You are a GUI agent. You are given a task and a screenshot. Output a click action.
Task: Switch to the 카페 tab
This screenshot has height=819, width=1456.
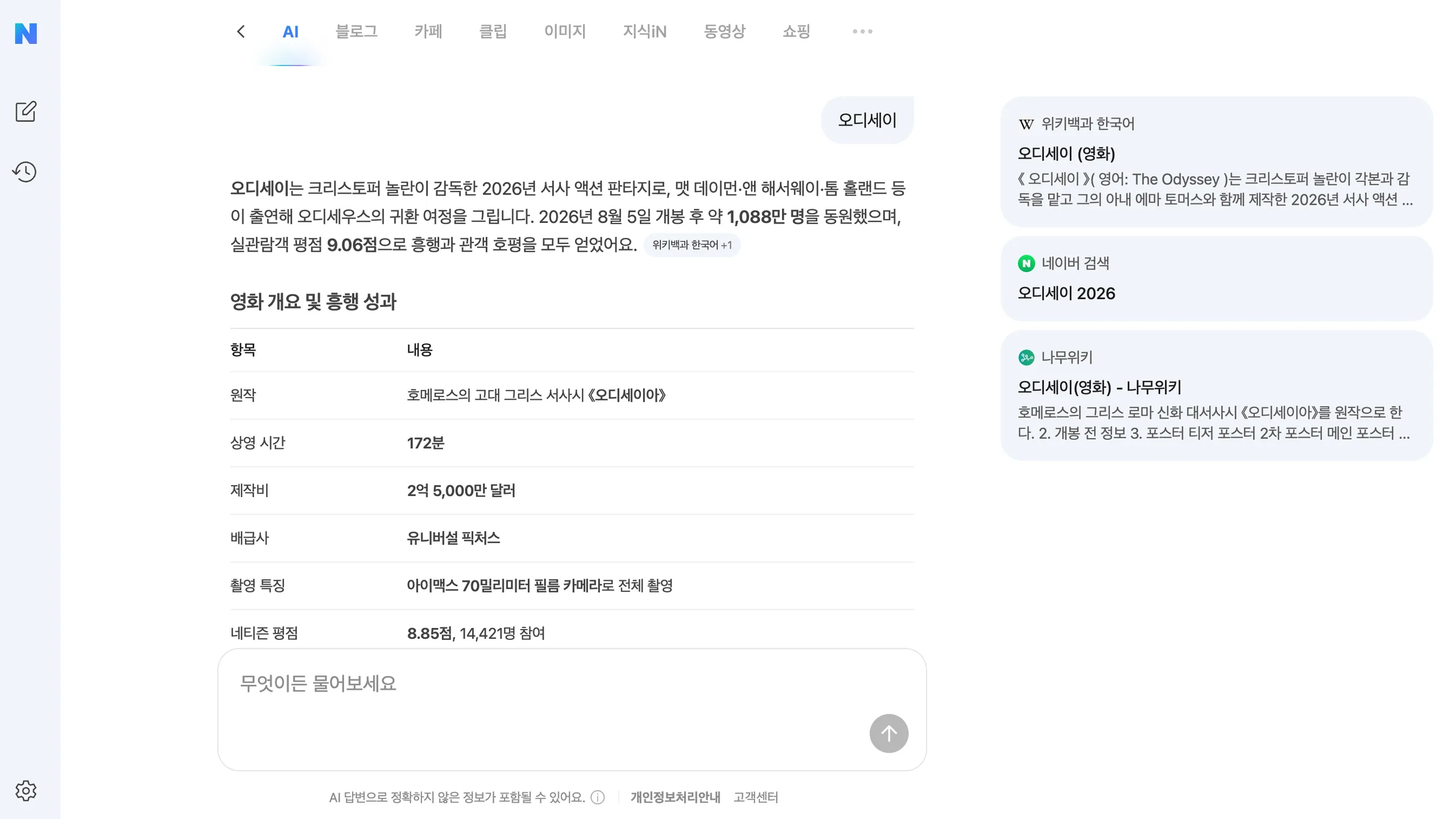coord(428,31)
